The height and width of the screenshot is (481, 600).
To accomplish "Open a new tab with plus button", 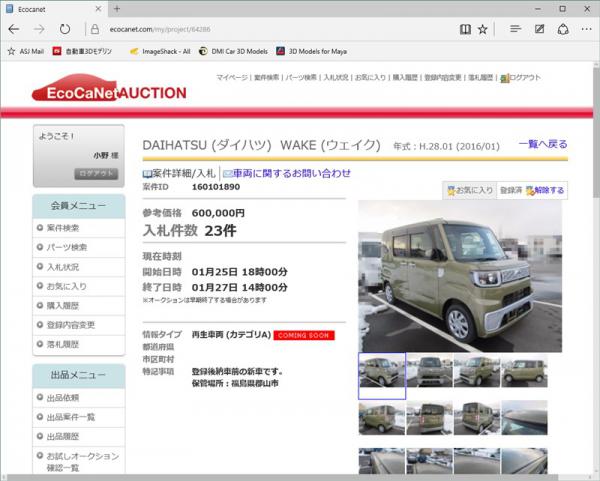I will point(117,9).
